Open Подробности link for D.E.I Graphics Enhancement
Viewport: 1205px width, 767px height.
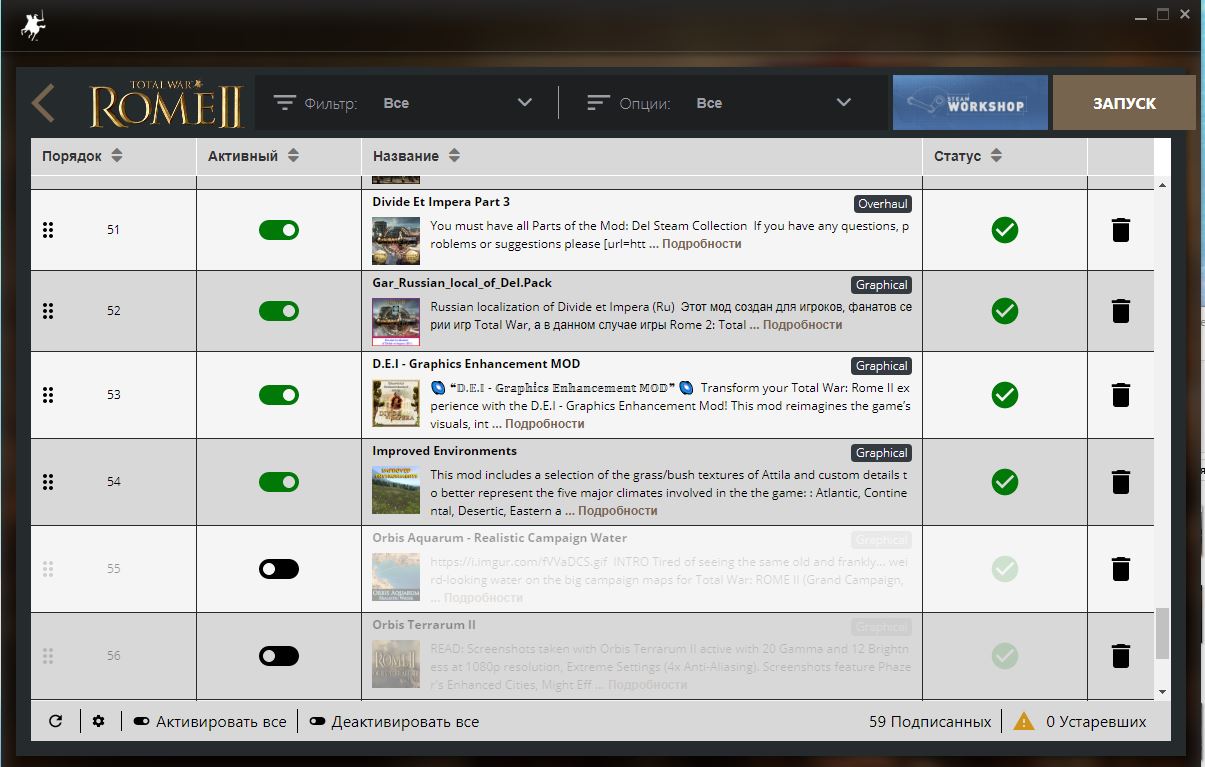click(544, 424)
